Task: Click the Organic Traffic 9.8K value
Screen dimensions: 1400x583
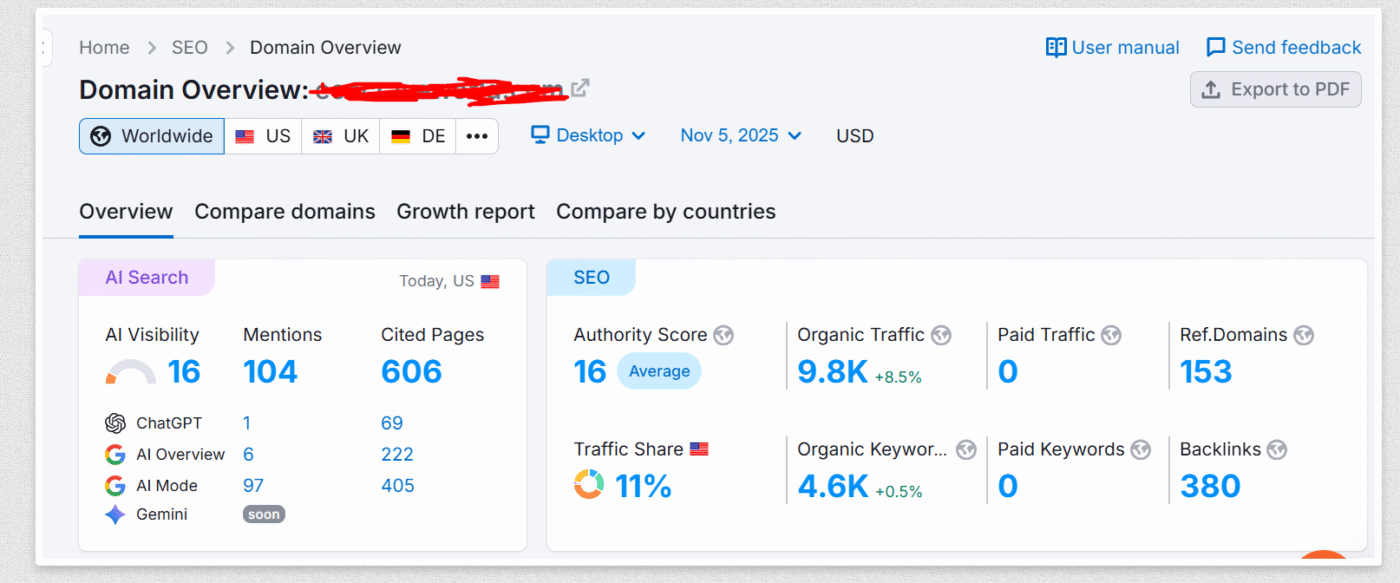Action: pyautogui.click(x=832, y=372)
